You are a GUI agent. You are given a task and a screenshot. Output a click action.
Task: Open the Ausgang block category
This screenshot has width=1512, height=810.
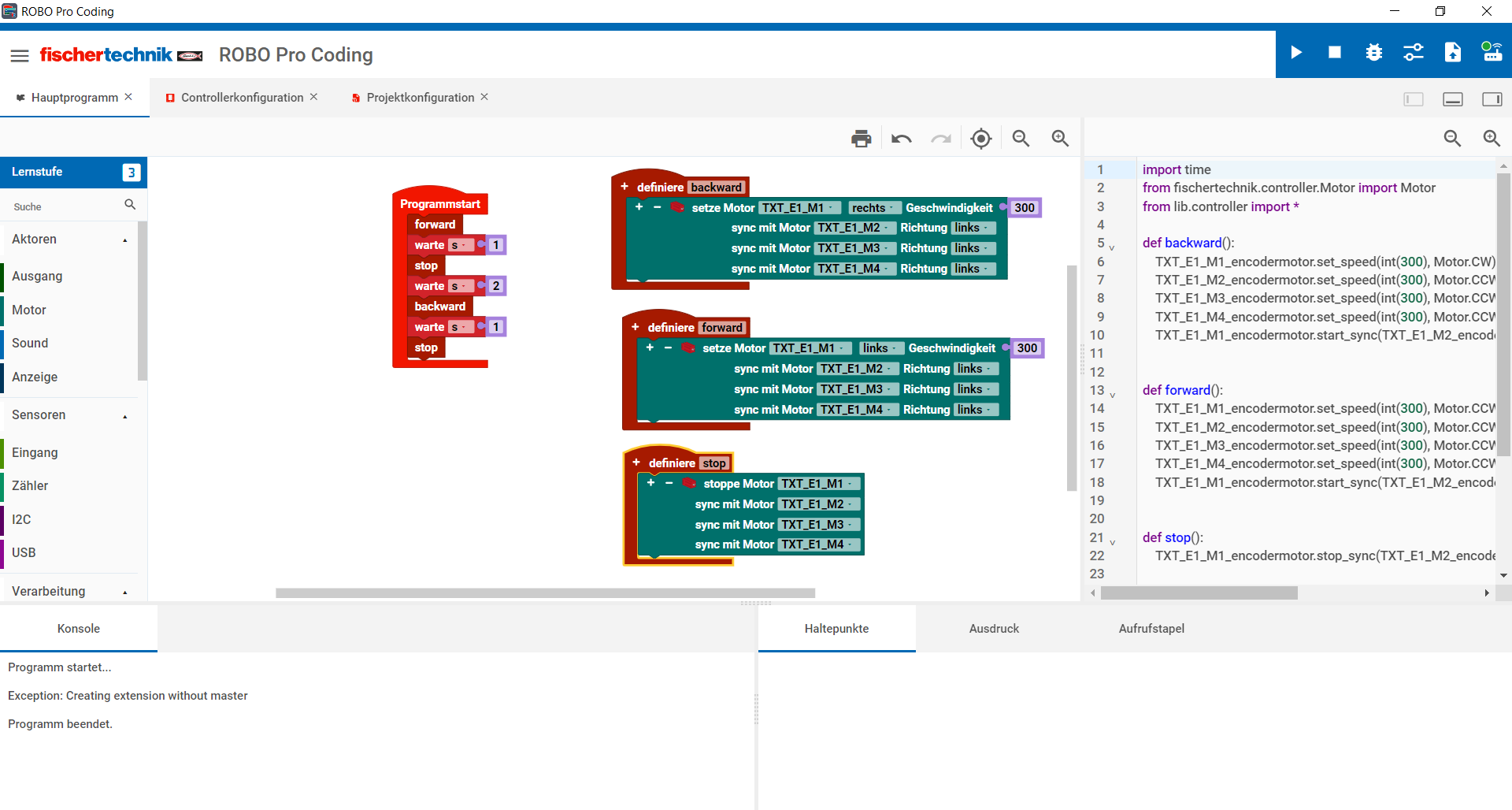click(69, 277)
